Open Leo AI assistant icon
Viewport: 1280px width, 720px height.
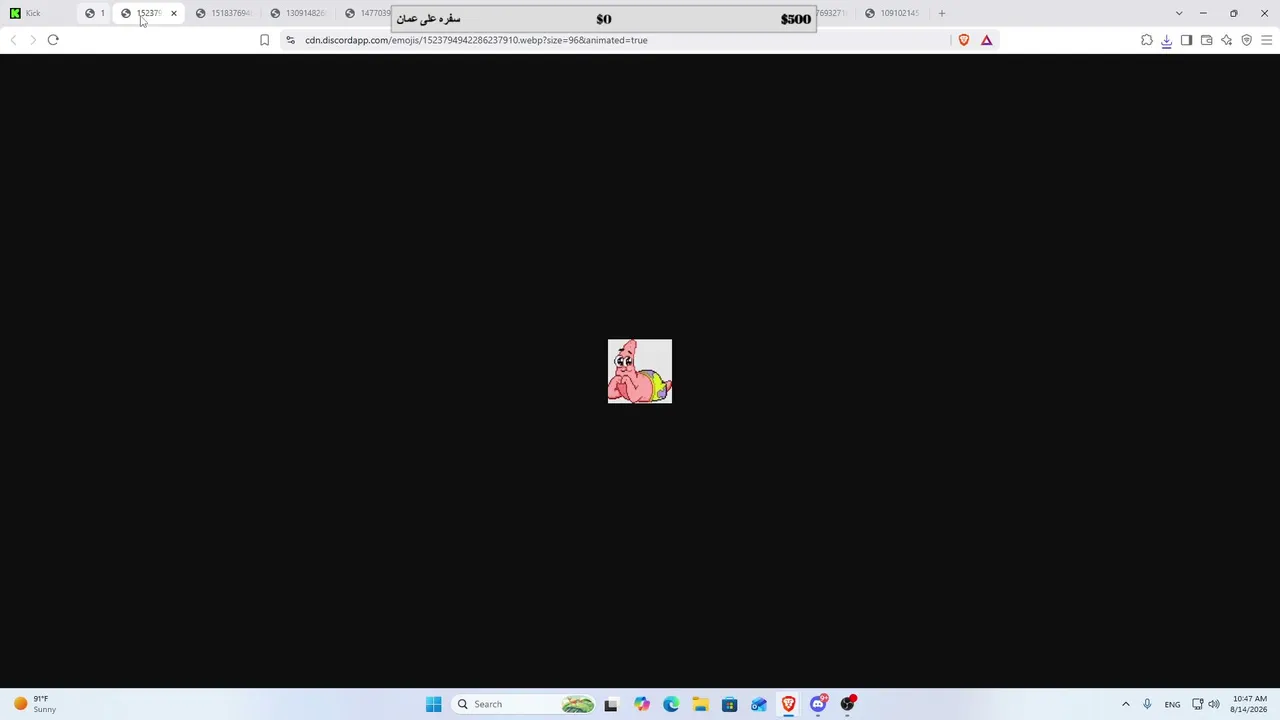click(1227, 40)
